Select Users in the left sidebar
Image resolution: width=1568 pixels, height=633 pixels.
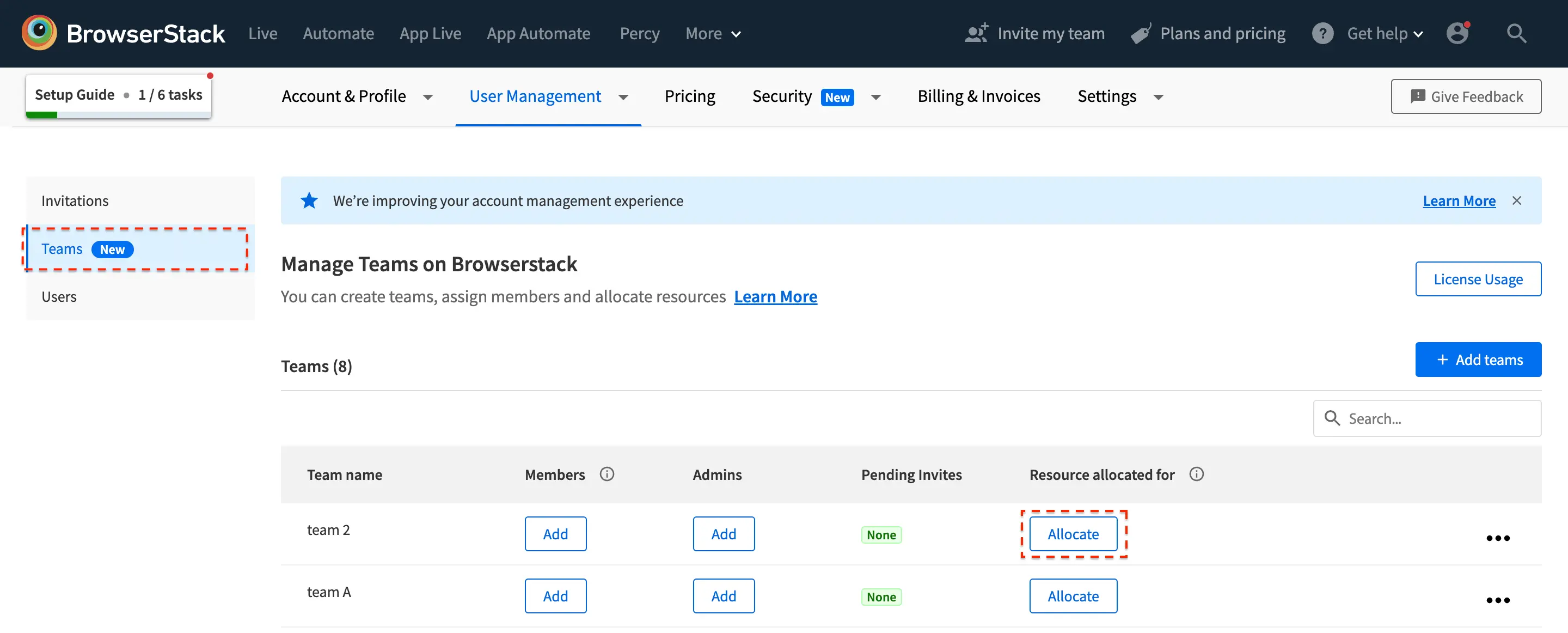59,297
